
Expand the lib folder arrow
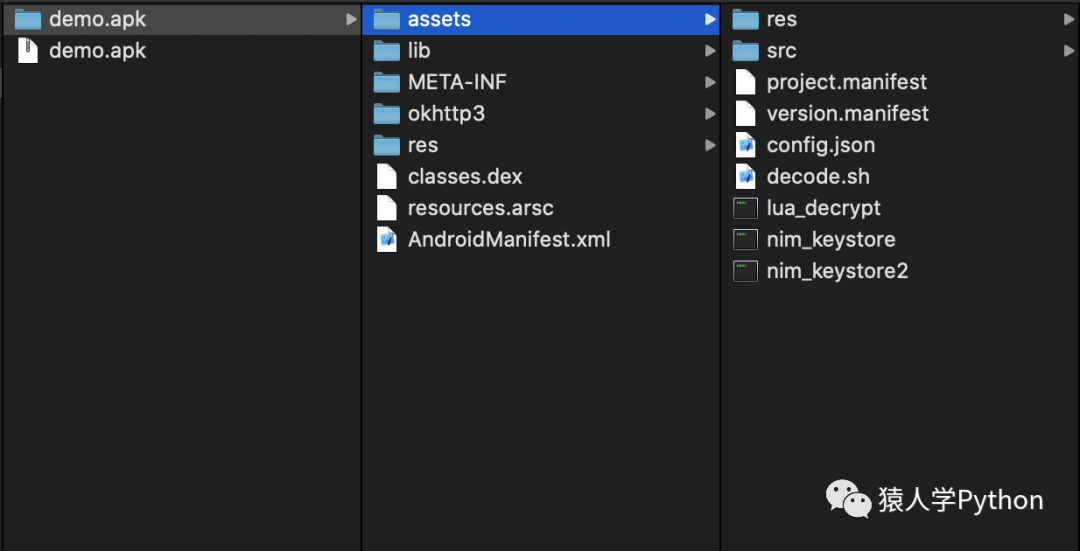pos(710,51)
